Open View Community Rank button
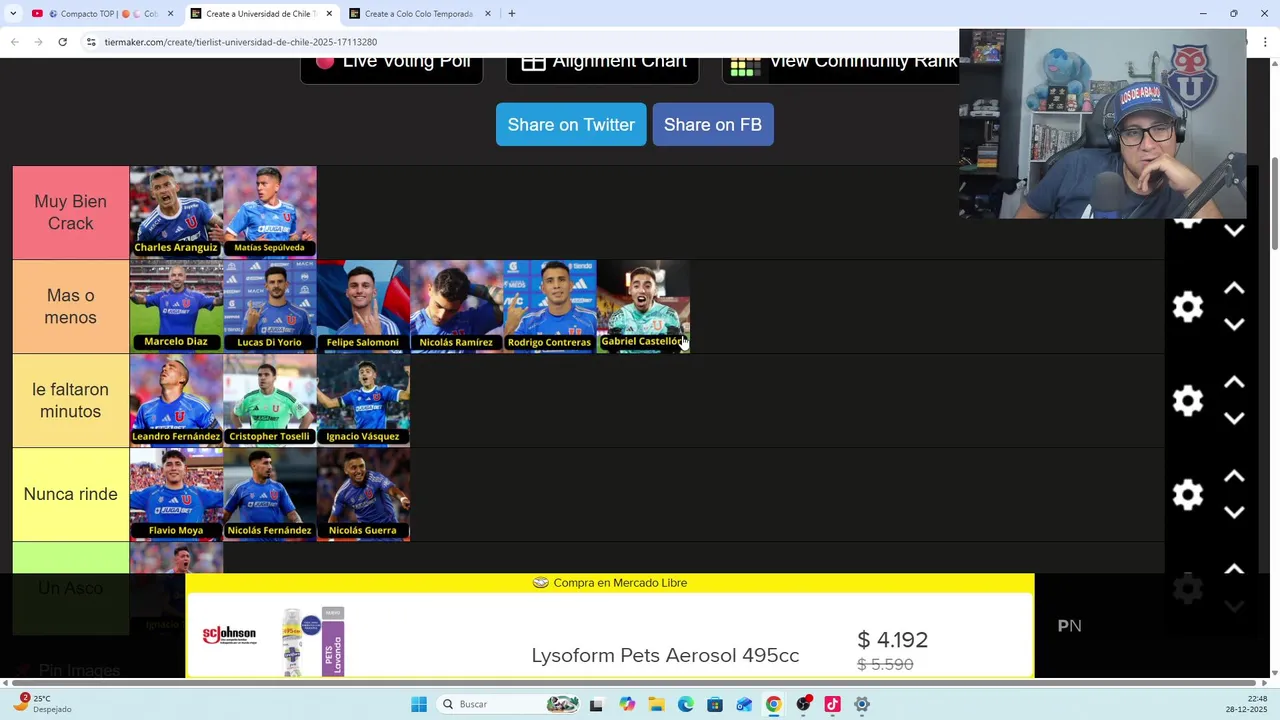The width and height of the screenshot is (1280, 720). (x=841, y=66)
